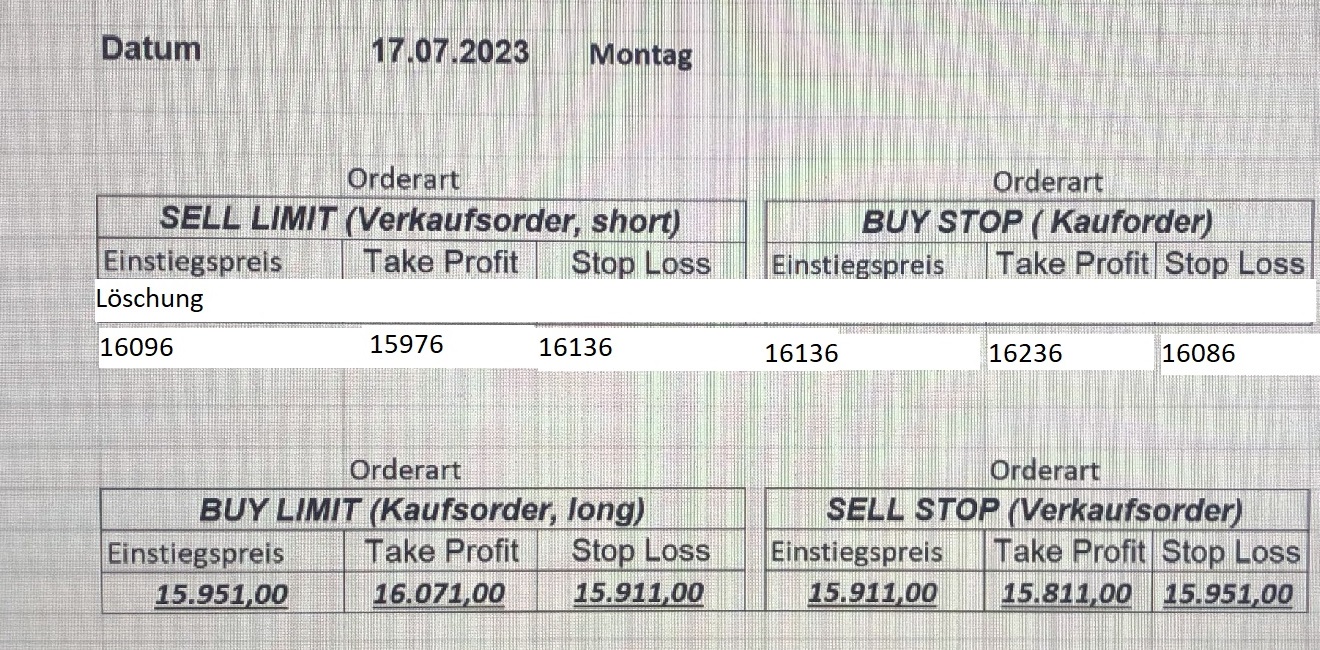Viewport: 1320px width, 650px height.
Task: Select the BUY STOP (Kauforder) header cell
Action: 1037,221
